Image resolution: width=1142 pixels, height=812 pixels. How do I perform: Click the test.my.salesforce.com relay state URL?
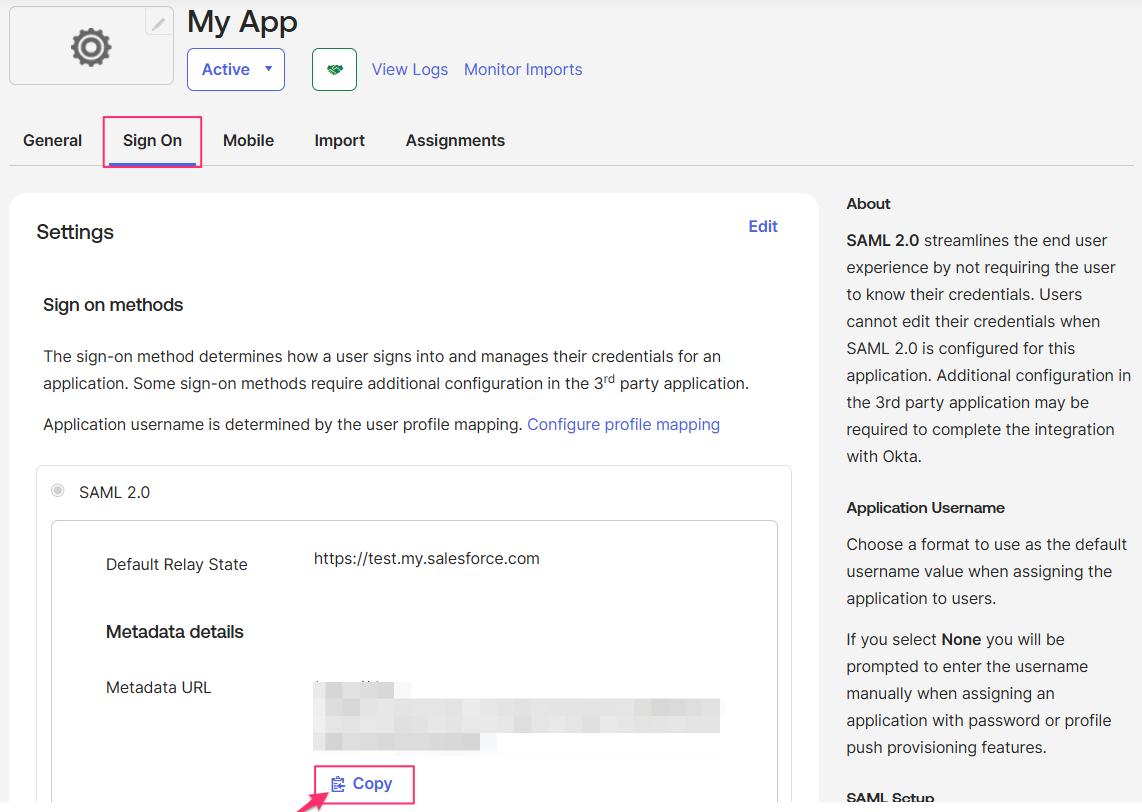tap(426, 558)
